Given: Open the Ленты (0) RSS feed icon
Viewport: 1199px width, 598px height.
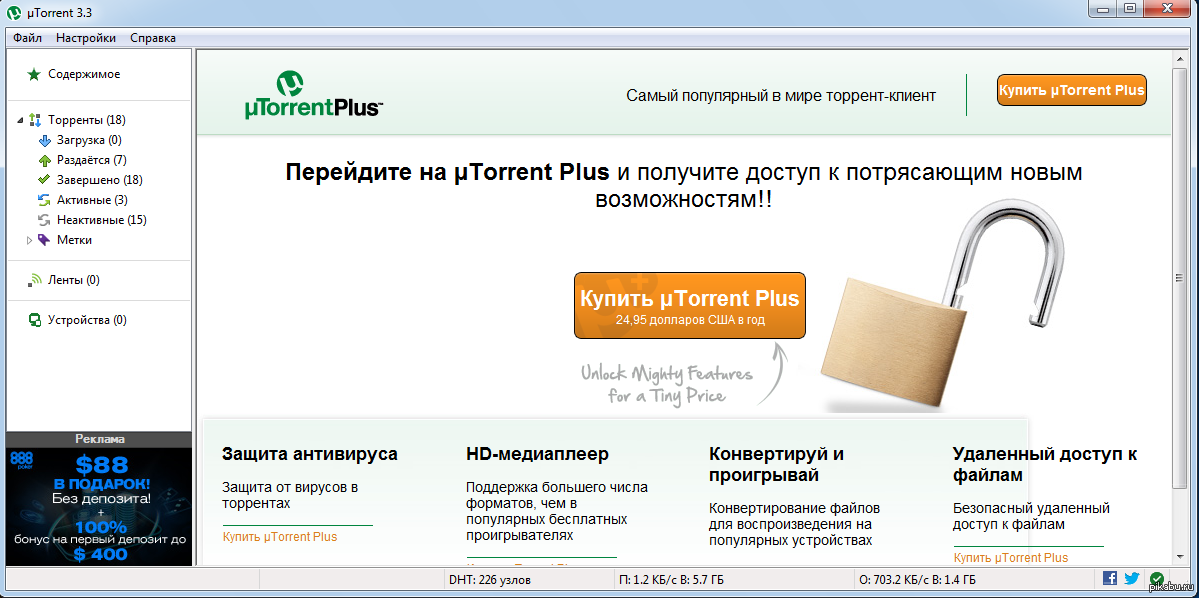Looking at the screenshot, I should tap(34, 280).
